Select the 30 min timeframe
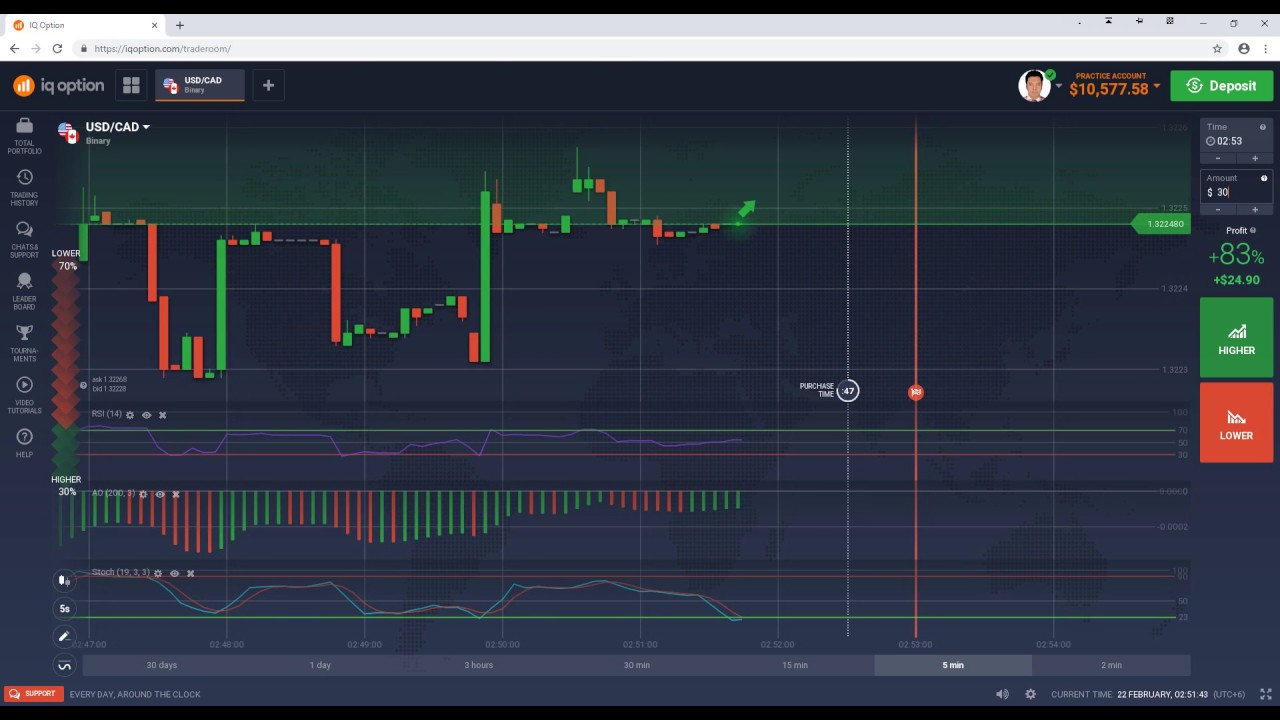Image resolution: width=1280 pixels, height=720 pixels. (x=637, y=665)
